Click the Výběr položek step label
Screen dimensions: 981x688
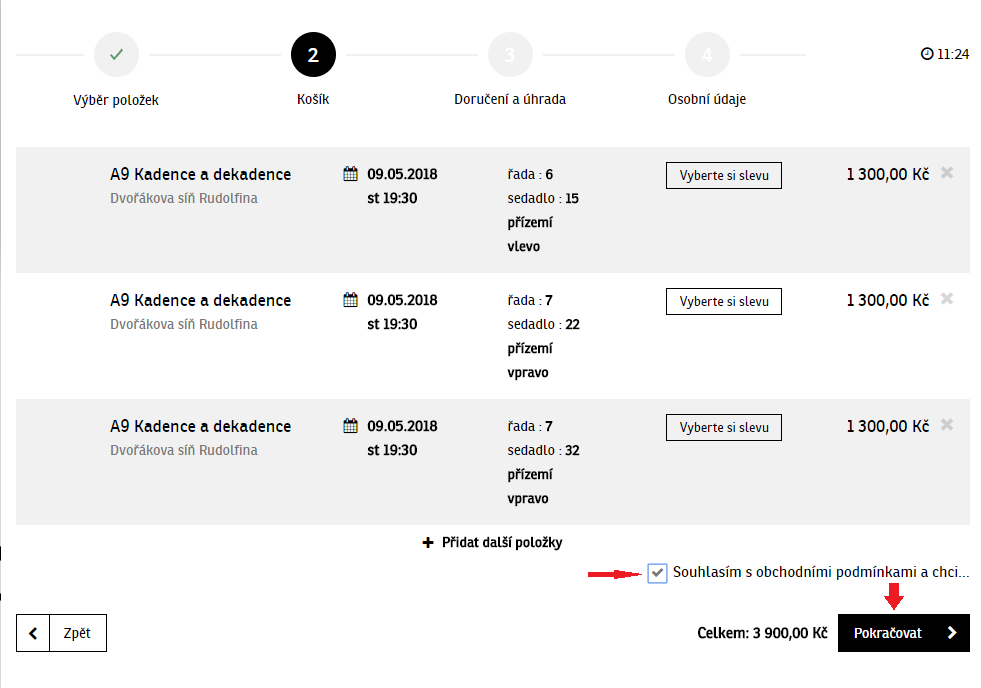coord(116,100)
